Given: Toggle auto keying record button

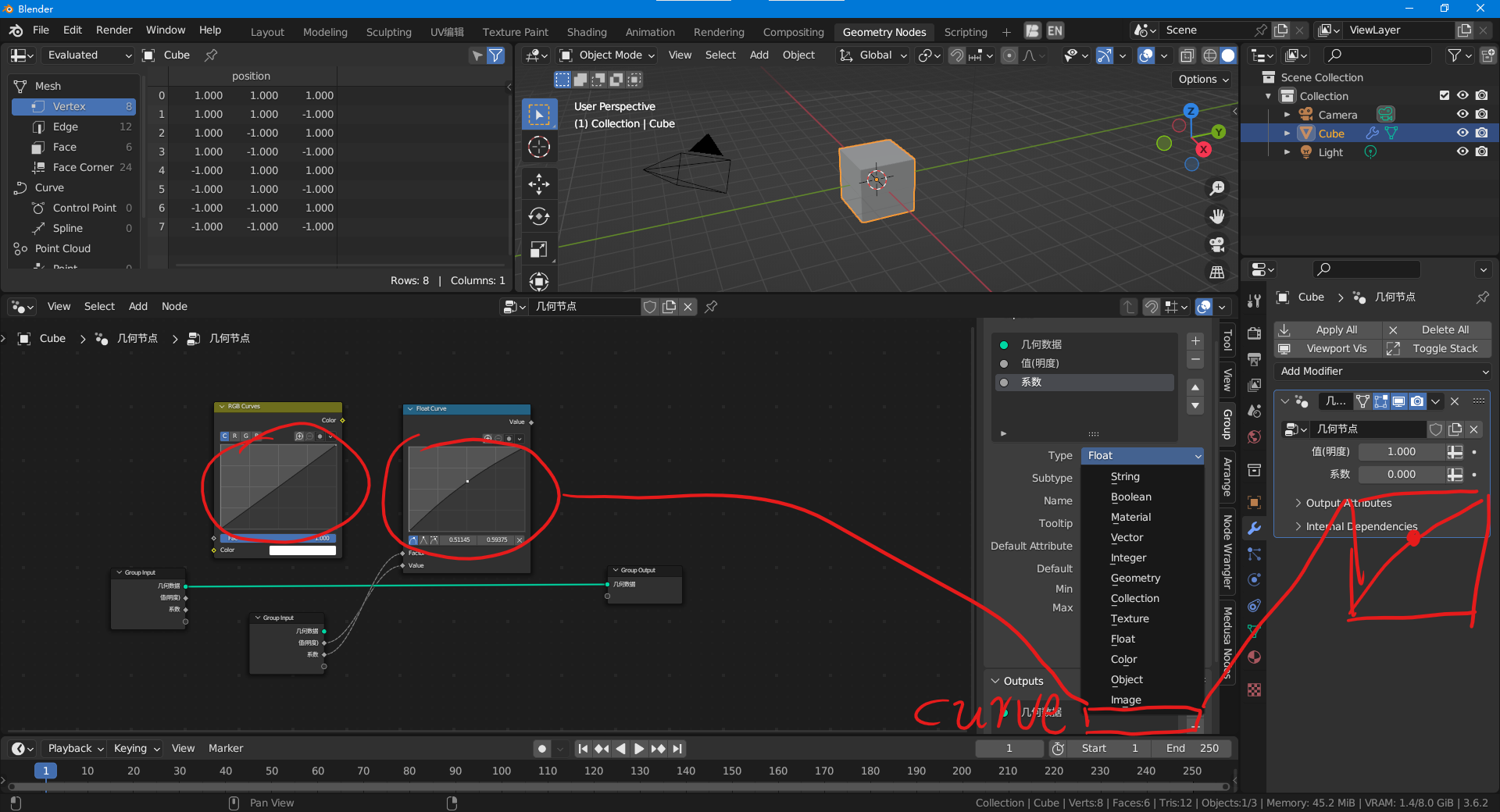Looking at the screenshot, I should 542,749.
